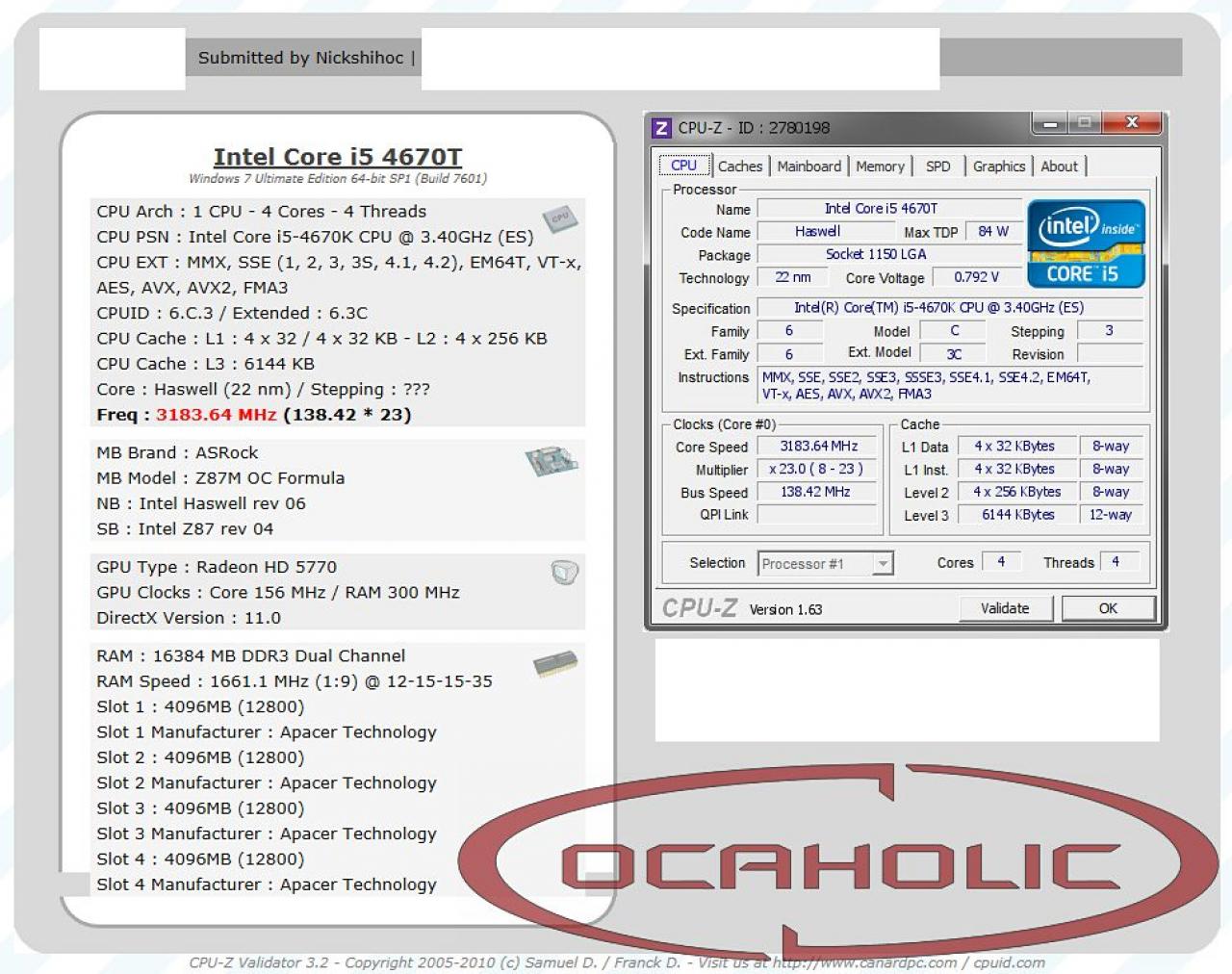The height and width of the screenshot is (974, 1232).
Task: Click the Threads count field
Action: click(1117, 562)
